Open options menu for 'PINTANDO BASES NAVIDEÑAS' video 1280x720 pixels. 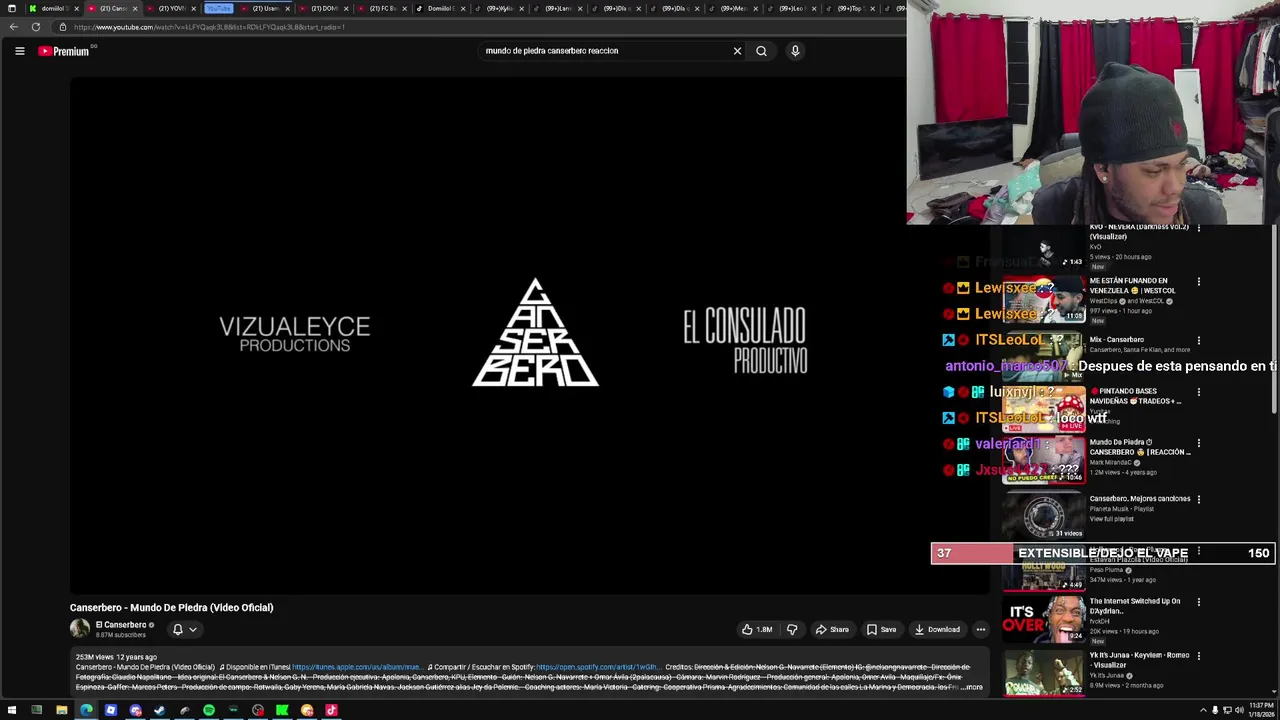pos(1198,392)
